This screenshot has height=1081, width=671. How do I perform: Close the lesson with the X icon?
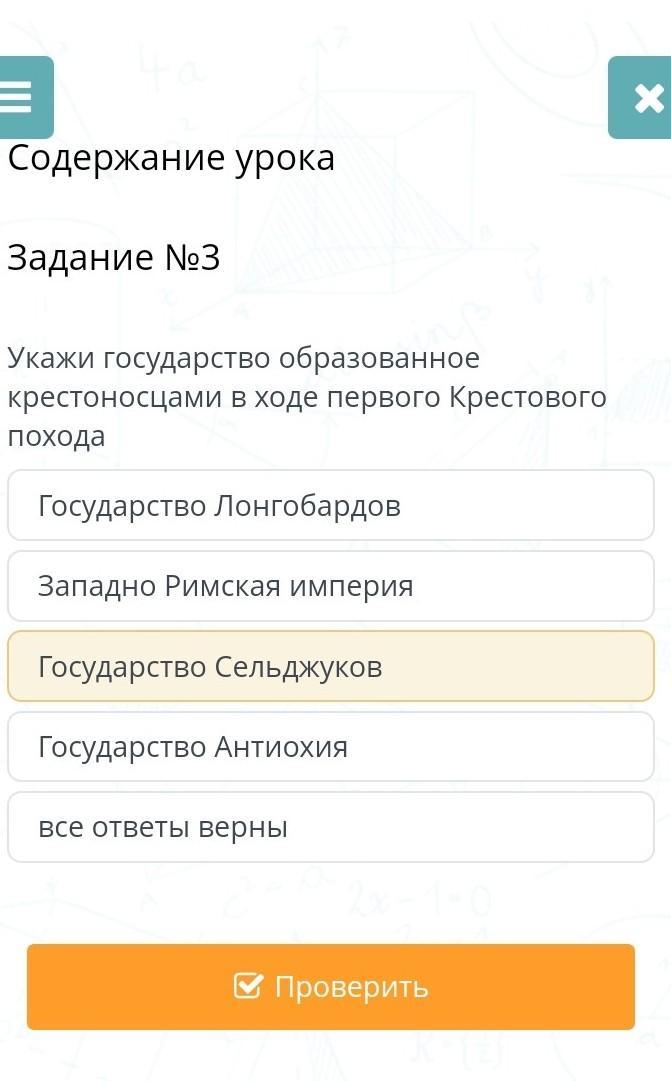[646, 98]
